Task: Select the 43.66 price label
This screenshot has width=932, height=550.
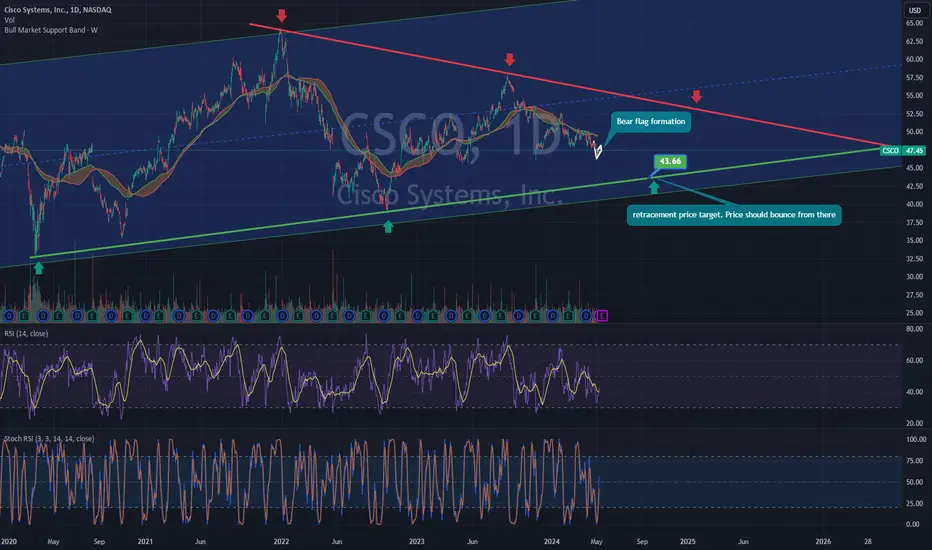Action: [670, 161]
